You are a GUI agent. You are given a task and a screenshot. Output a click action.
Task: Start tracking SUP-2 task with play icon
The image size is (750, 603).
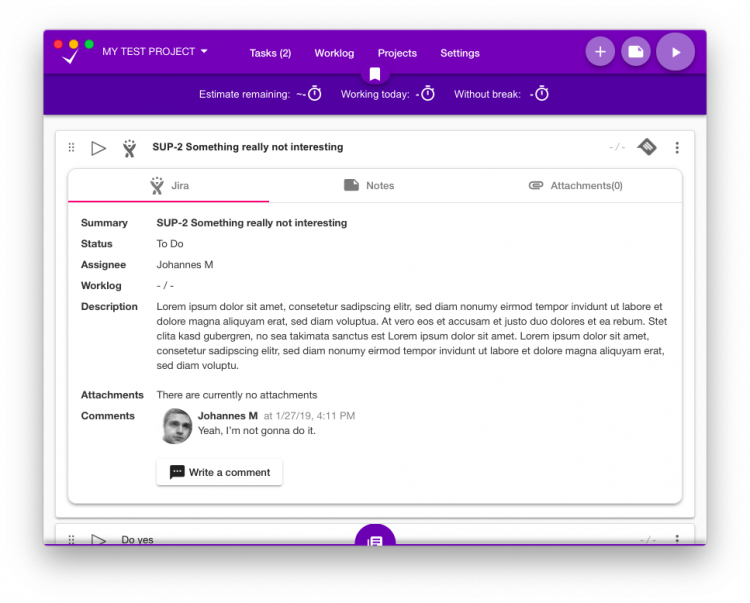point(98,148)
